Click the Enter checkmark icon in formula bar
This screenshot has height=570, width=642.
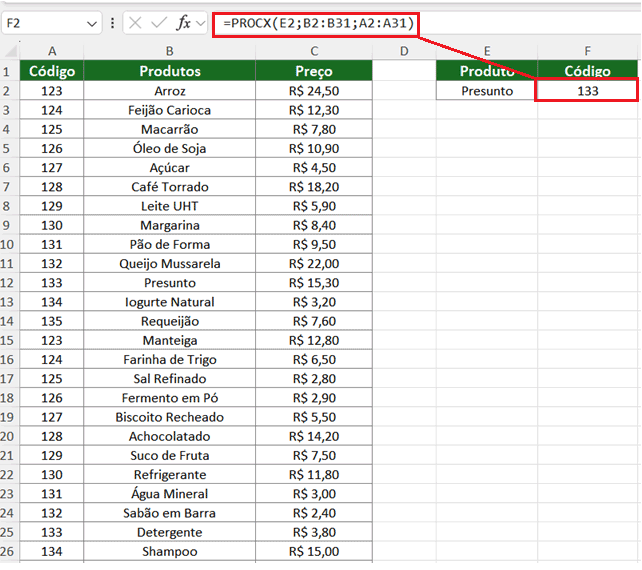pos(159,22)
